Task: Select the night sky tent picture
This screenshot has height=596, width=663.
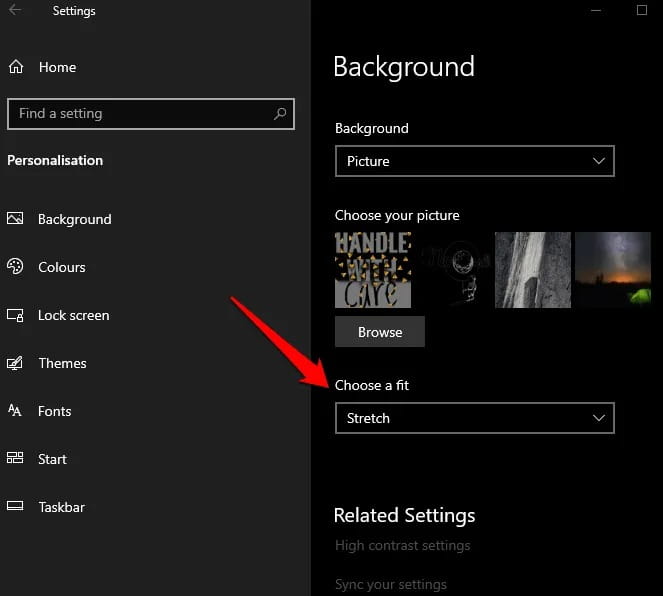Action: pyautogui.click(x=613, y=270)
